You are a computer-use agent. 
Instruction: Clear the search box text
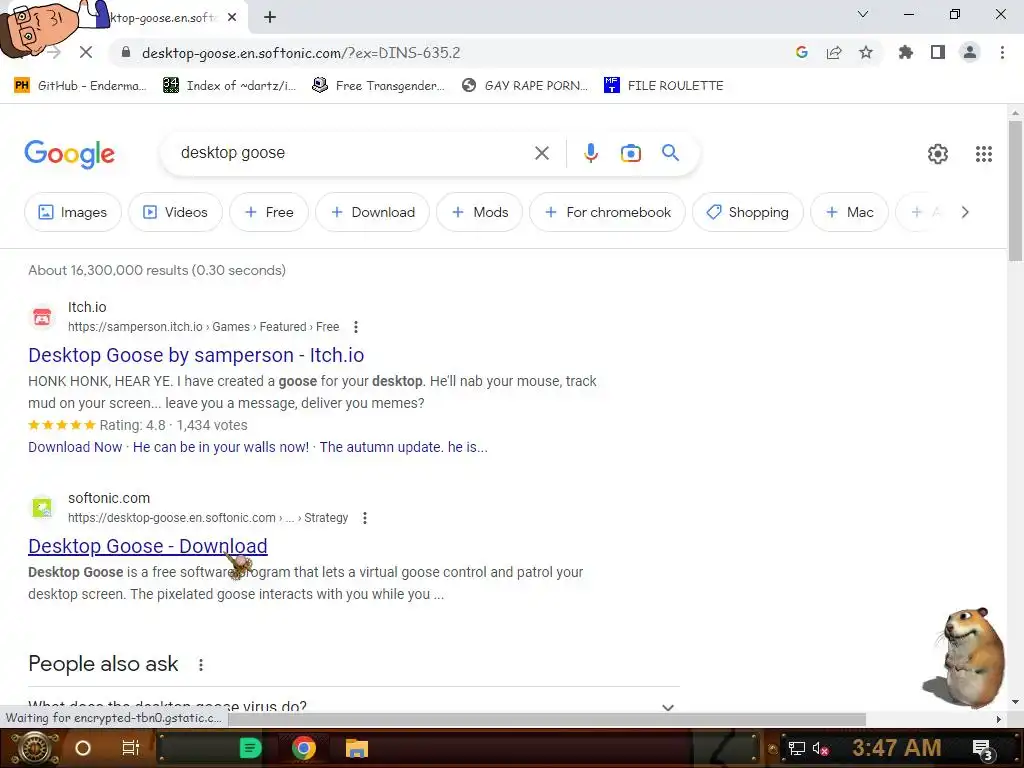pyautogui.click(x=541, y=153)
